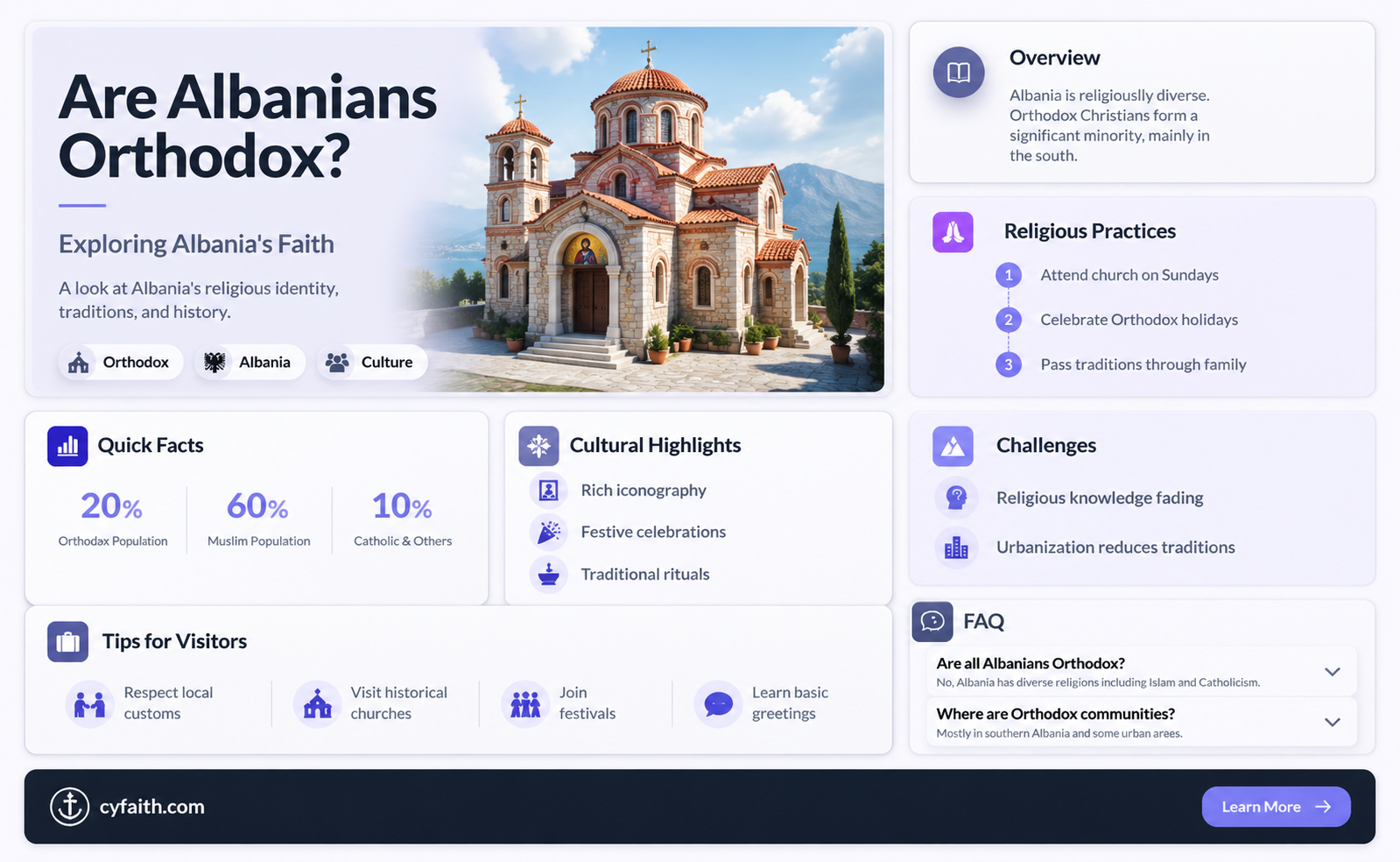This screenshot has height=862, width=1400.
Task: Click the Overview description paragraph
Action: tap(1109, 125)
